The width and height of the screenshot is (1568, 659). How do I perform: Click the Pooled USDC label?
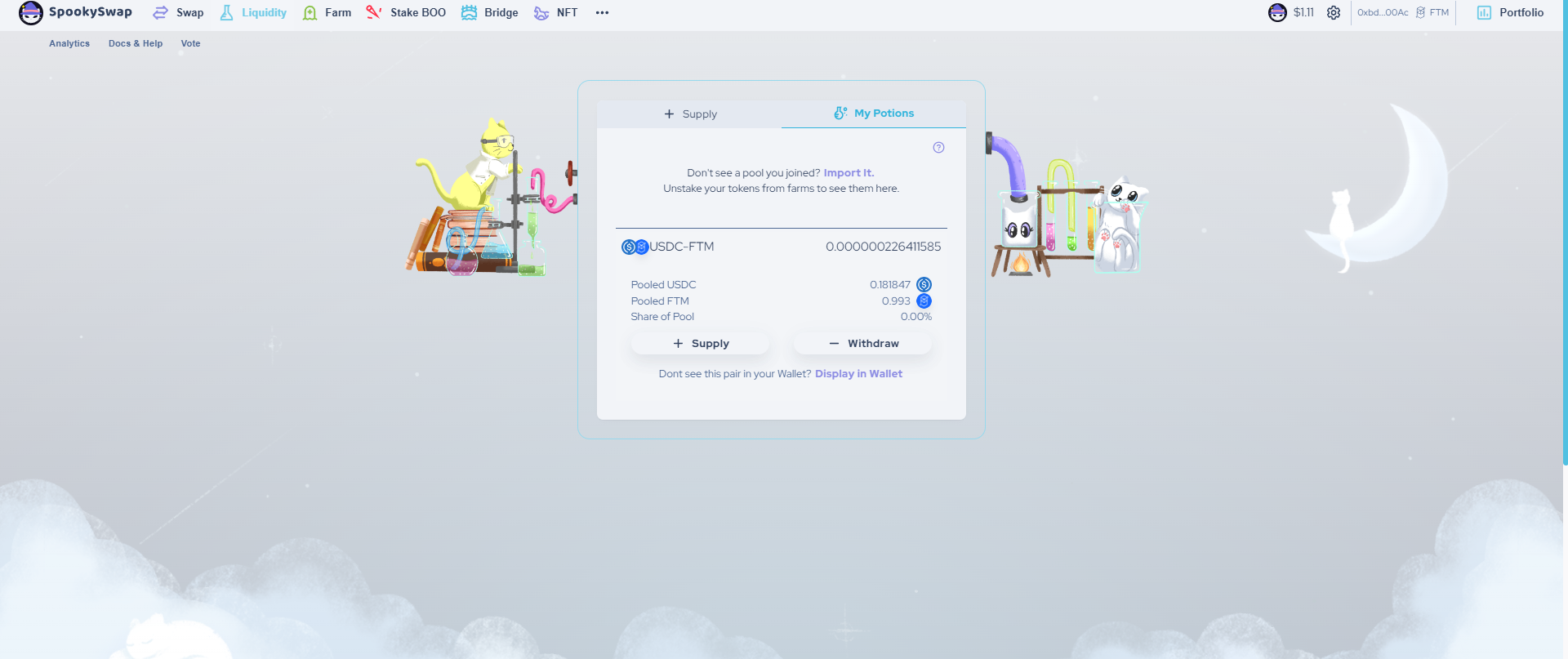(x=663, y=285)
